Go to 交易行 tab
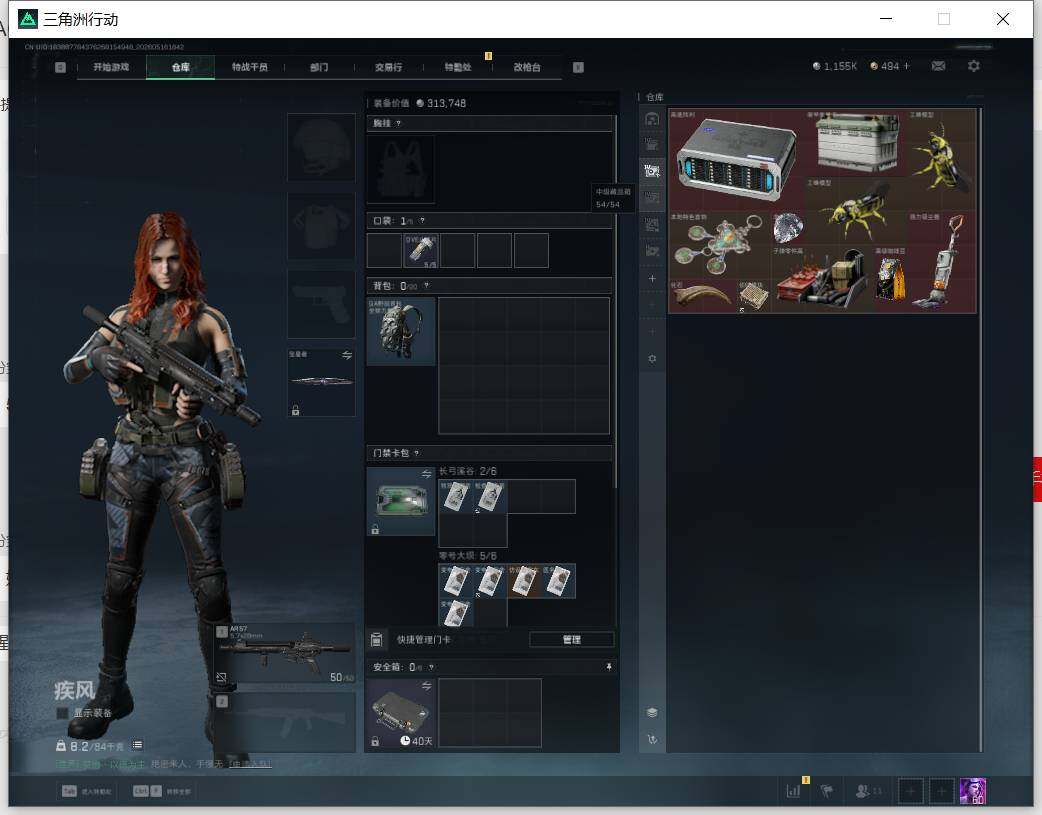The width and height of the screenshot is (1042, 815). [388, 67]
